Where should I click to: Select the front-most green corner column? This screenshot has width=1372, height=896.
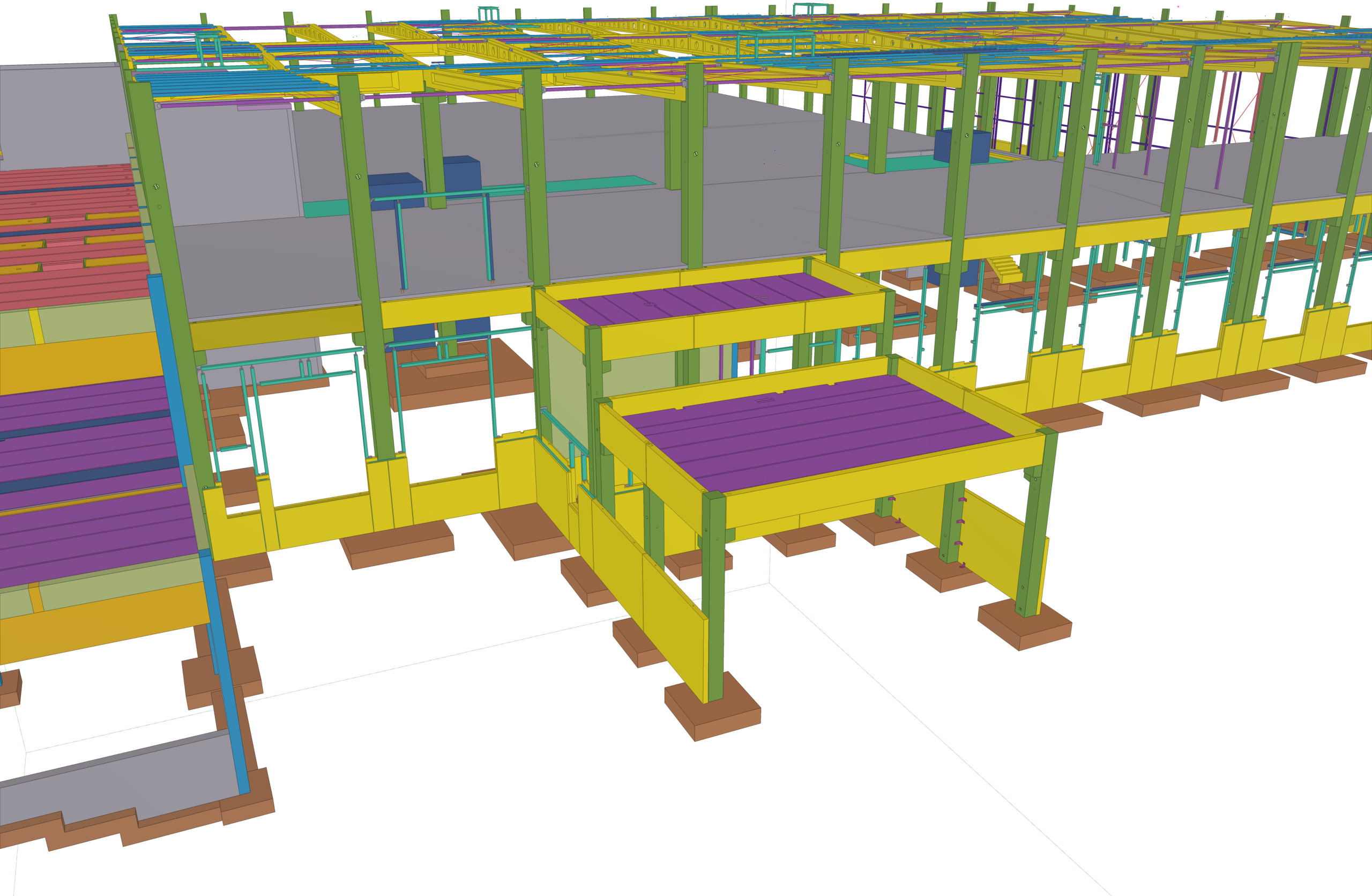[714, 597]
